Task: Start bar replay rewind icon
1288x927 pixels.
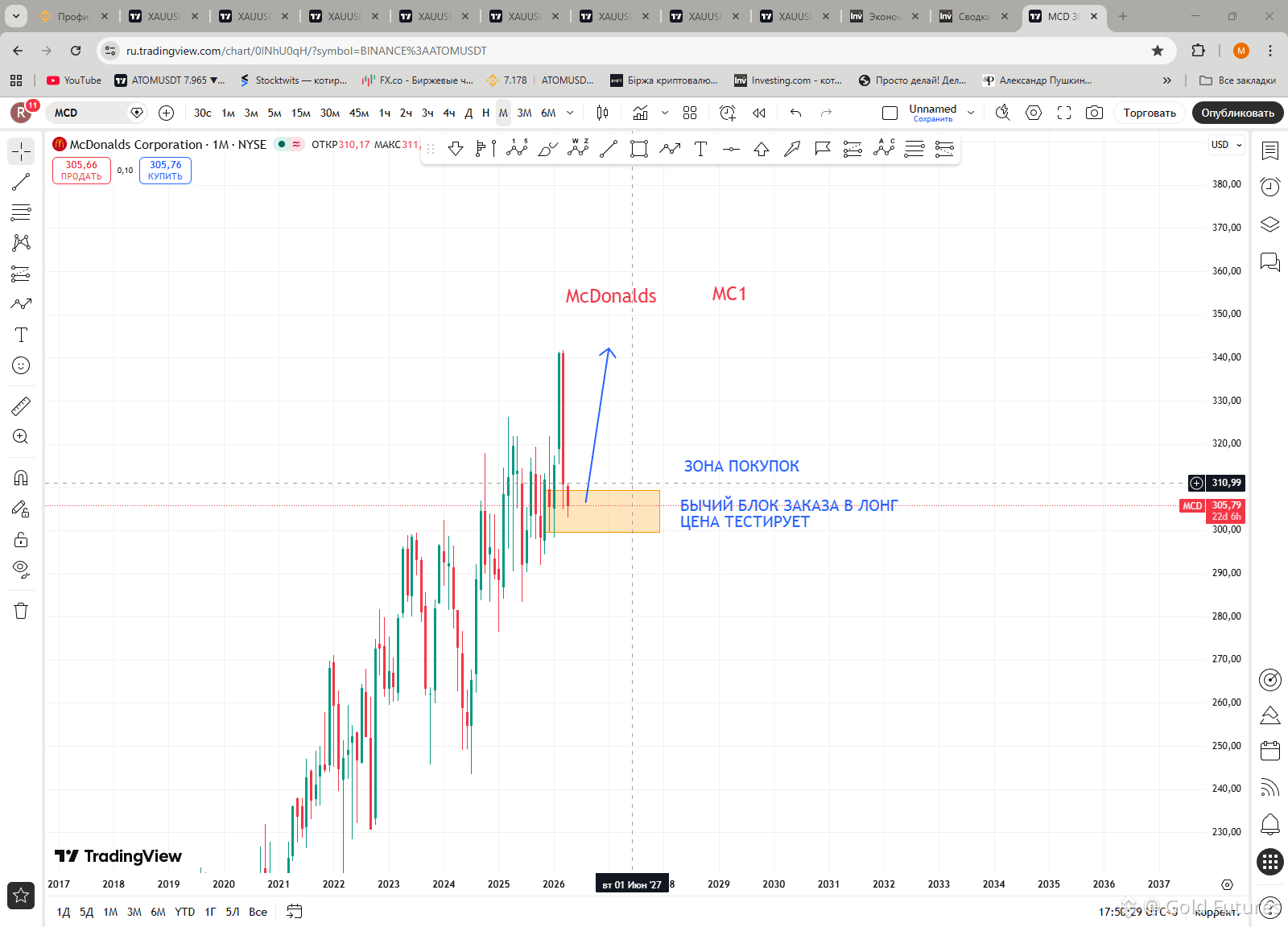Action: point(758,113)
